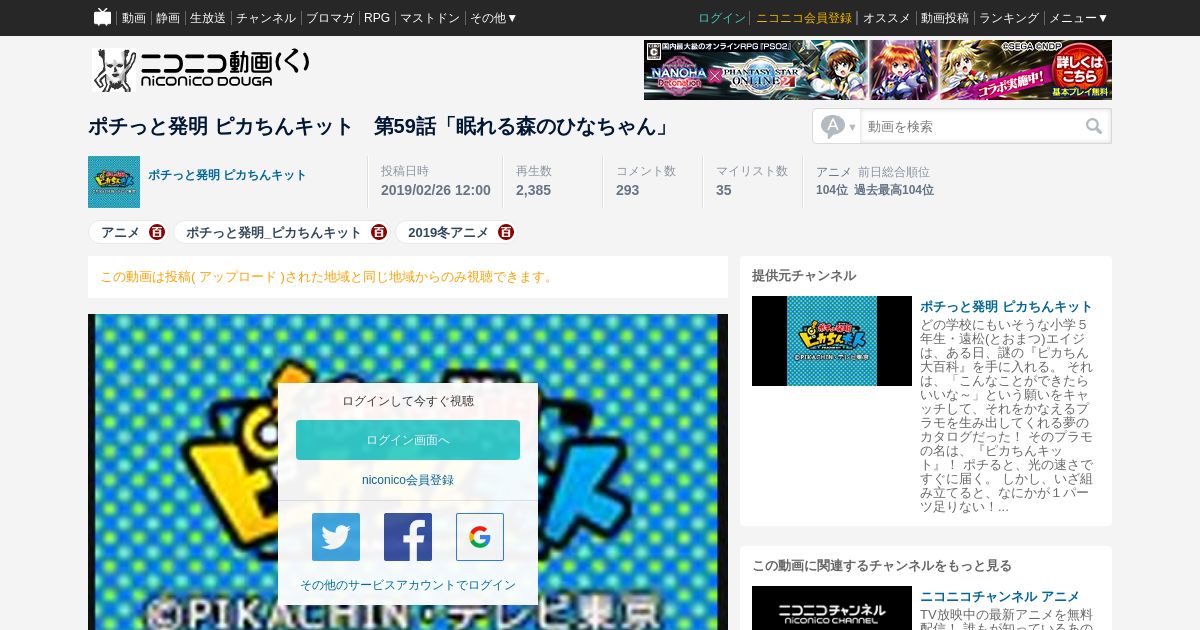Open ブロマガ in top navigation
This screenshot has width=1200, height=630.
[330, 18]
